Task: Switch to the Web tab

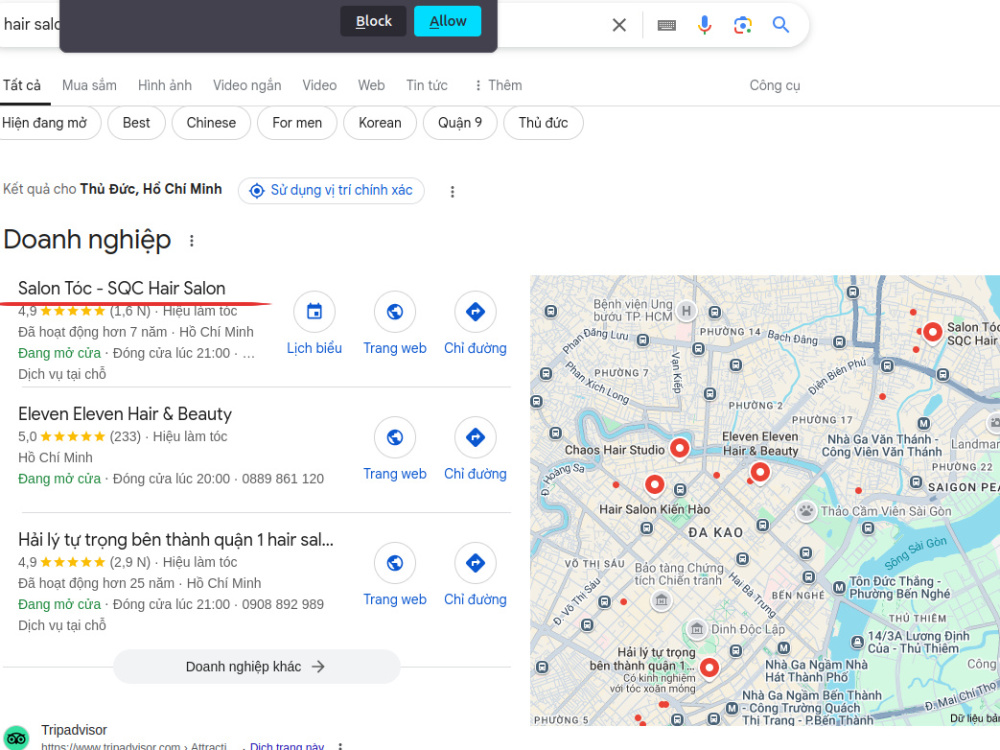Action: click(x=371, y=85)
